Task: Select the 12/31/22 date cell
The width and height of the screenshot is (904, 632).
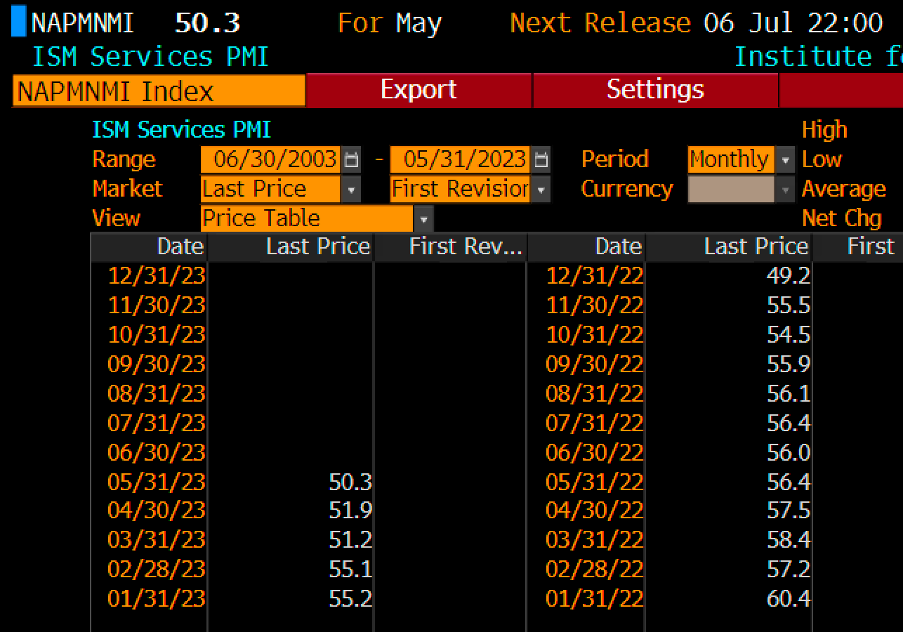Action: pos(595,276)
